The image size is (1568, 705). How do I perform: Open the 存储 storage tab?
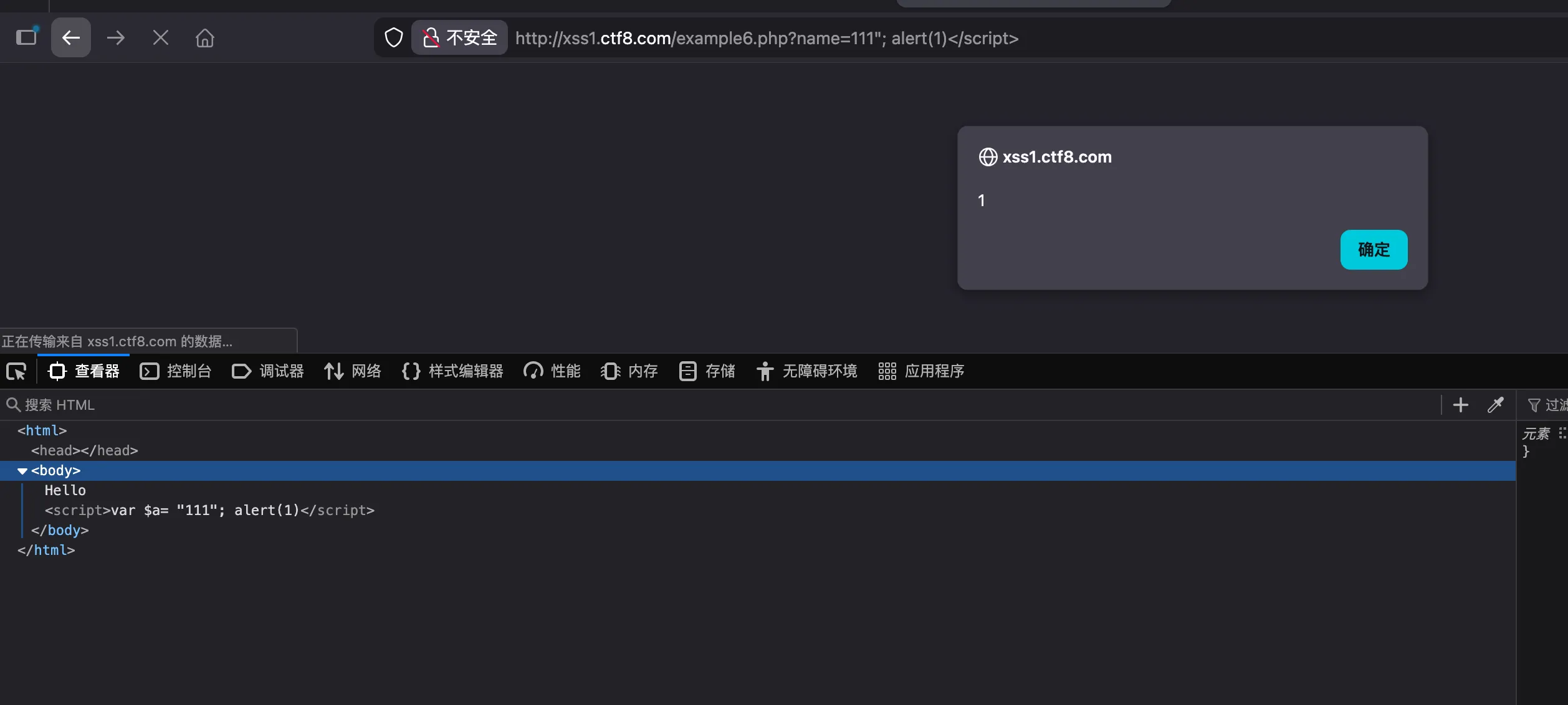click(707, 371)
